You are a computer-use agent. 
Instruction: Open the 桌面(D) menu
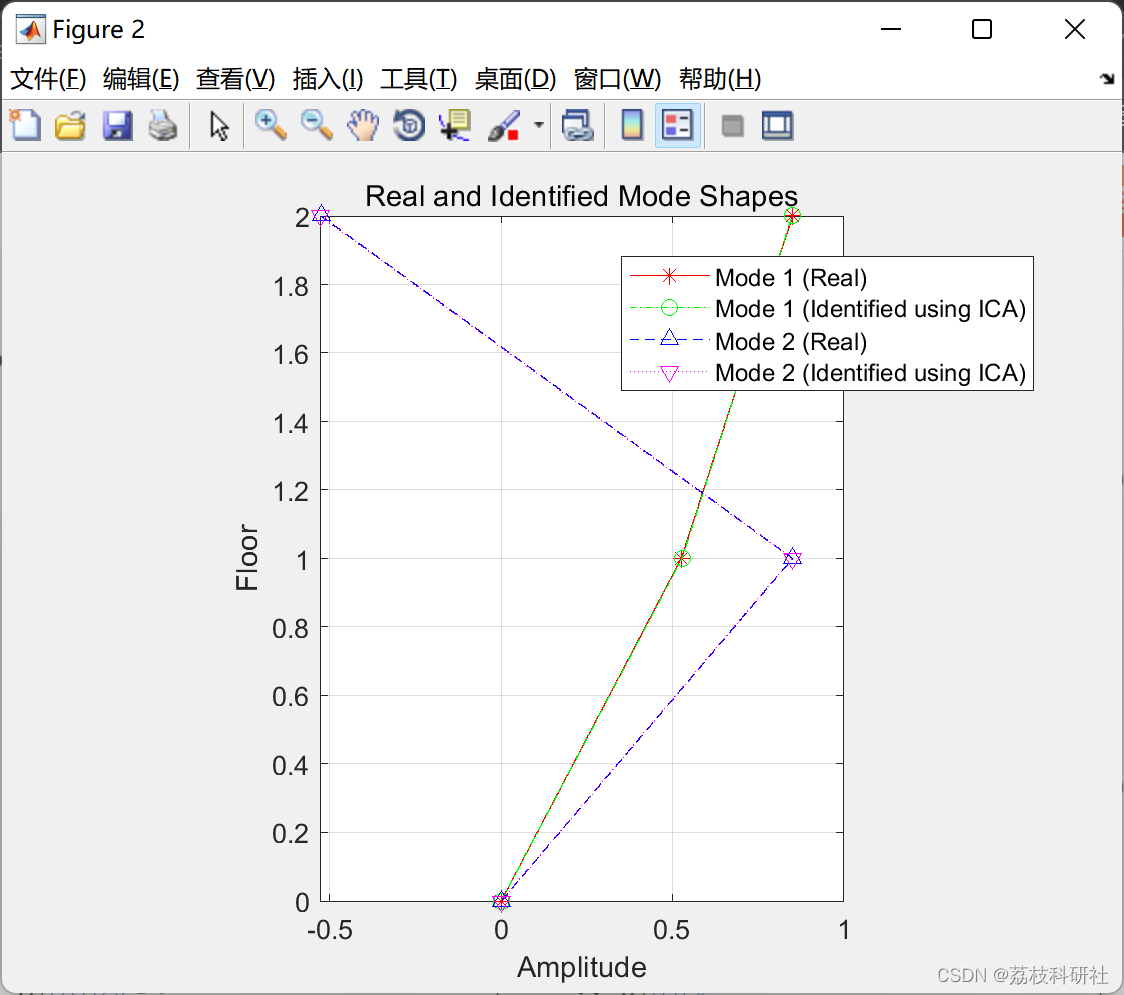click(515, 79)
